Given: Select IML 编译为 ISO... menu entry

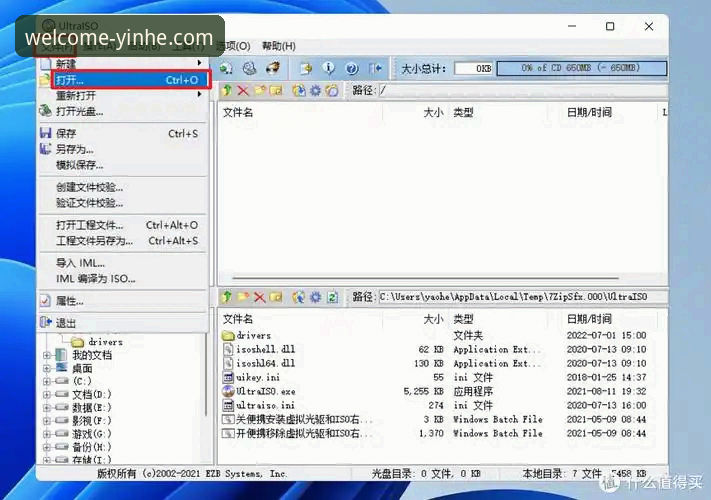Looking at the screenshot, I should point(122,279).
